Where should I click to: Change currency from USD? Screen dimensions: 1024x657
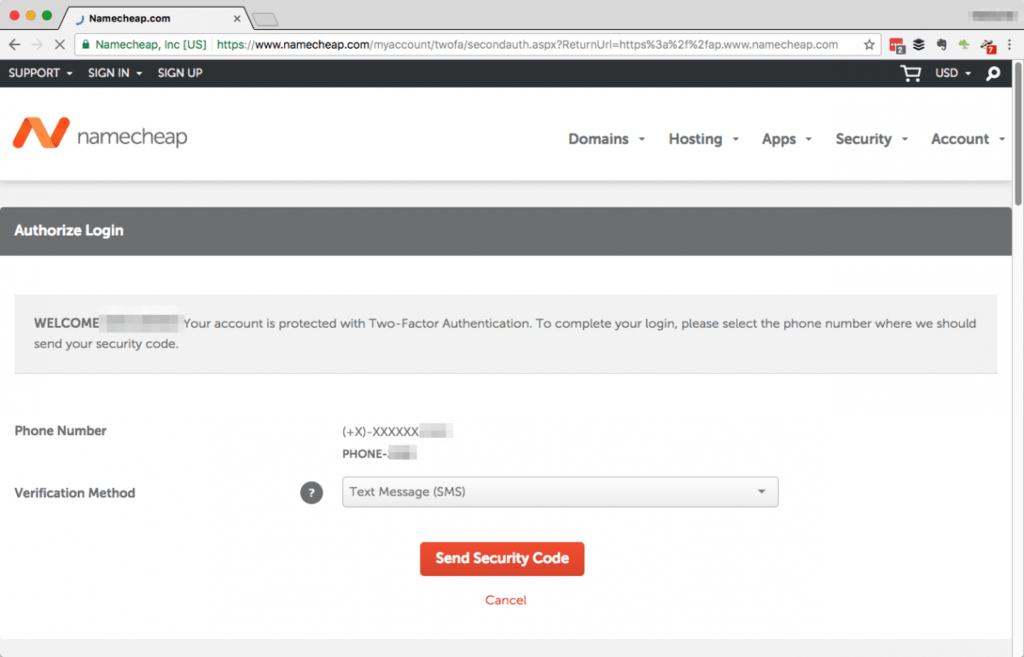[x=953, y=73]
